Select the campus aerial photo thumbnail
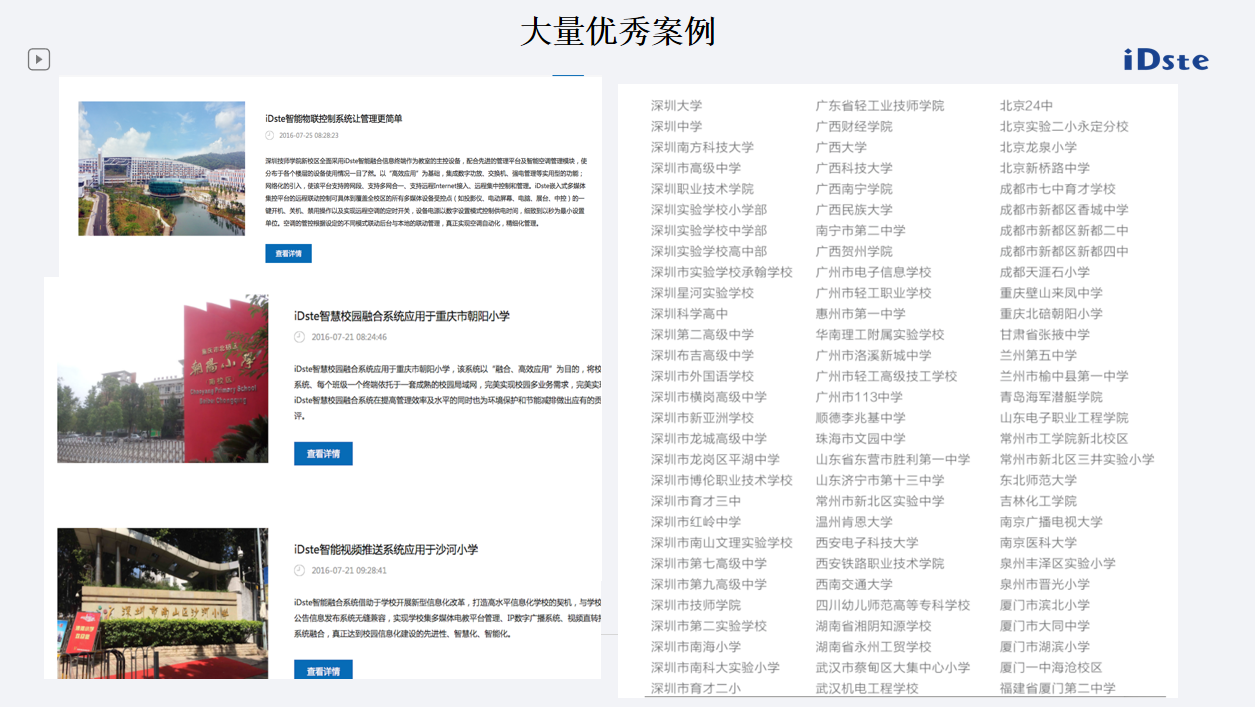 [x=162, y=168]
